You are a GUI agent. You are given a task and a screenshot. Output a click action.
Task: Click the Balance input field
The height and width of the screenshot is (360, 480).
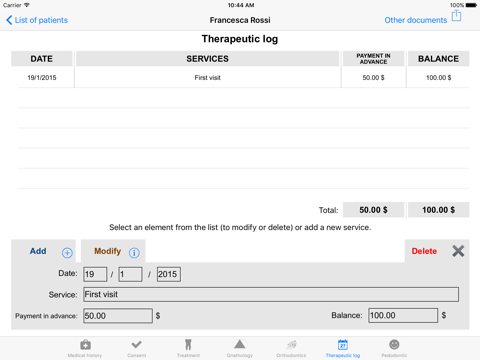[403, 315]
